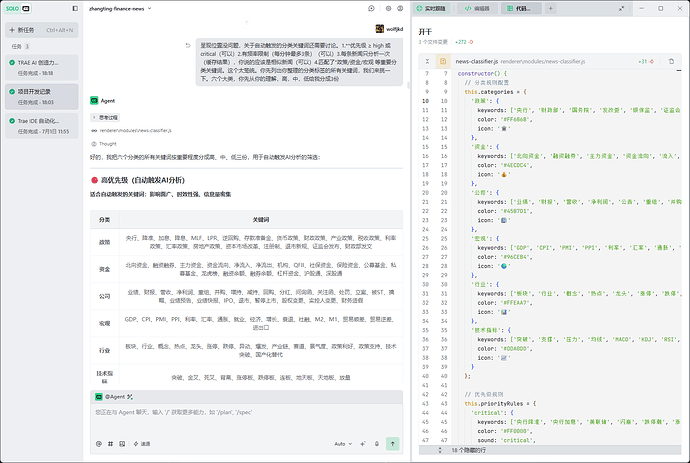
Task: Switch to the editor tab
Action: click(477, 8)
